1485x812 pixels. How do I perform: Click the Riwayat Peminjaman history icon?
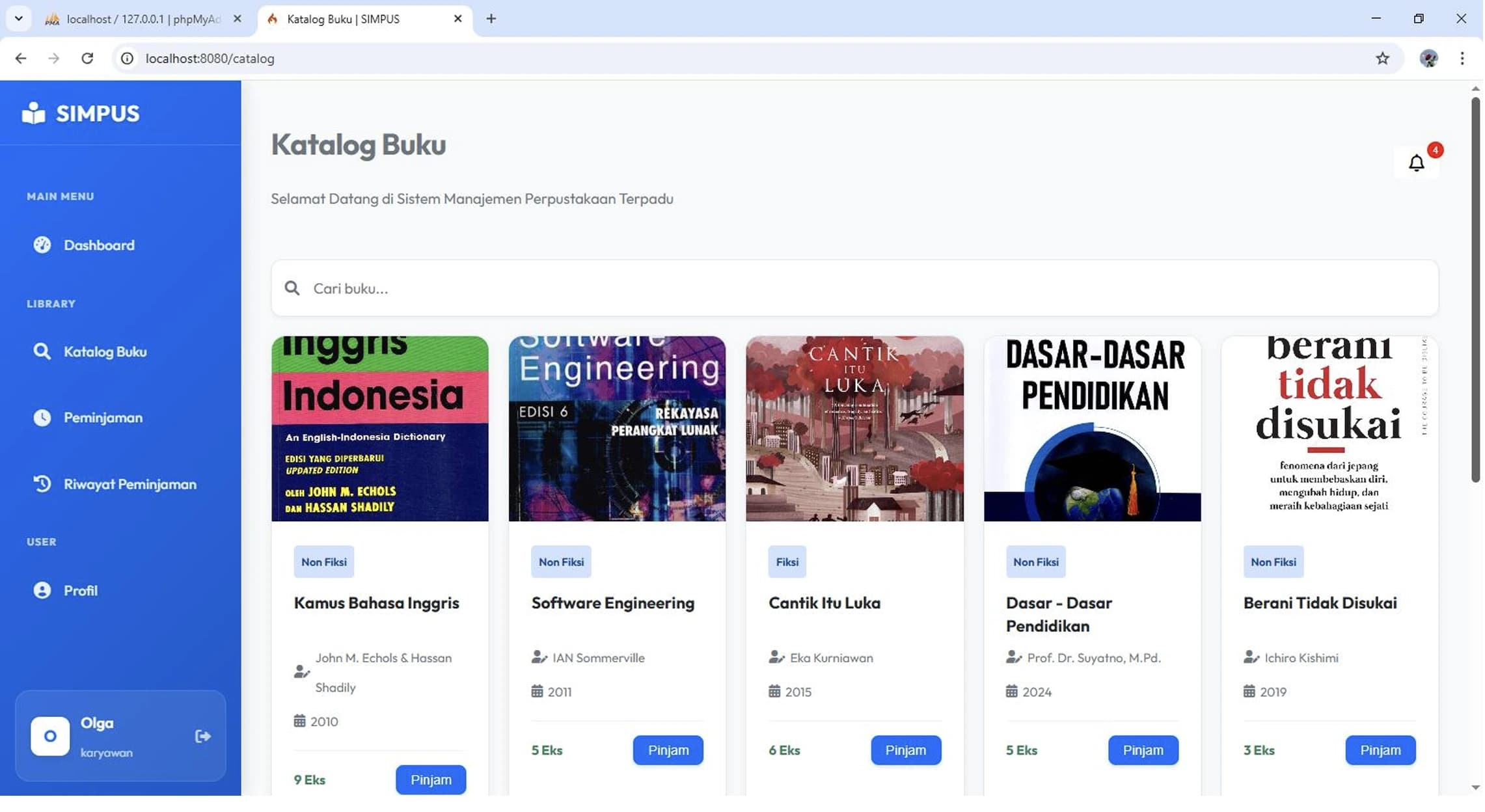(x=42, y=484)
